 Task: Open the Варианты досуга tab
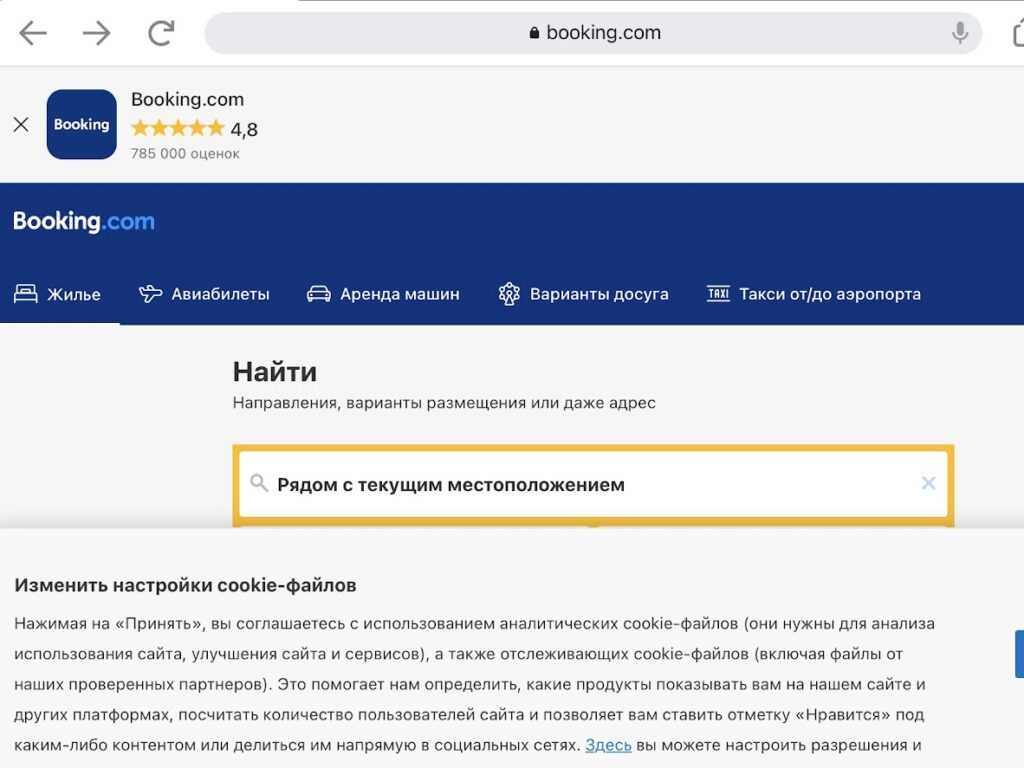coord(583,294)
